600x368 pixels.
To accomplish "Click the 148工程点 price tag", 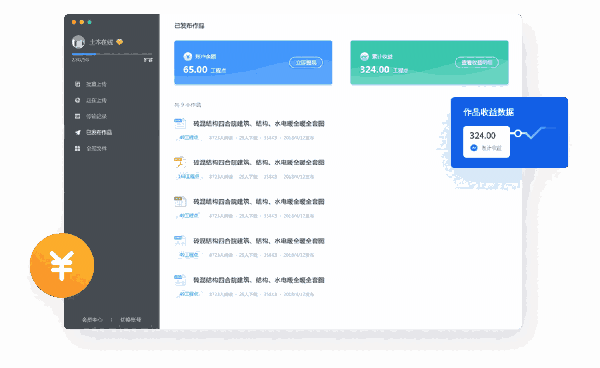I will (189, 176).
